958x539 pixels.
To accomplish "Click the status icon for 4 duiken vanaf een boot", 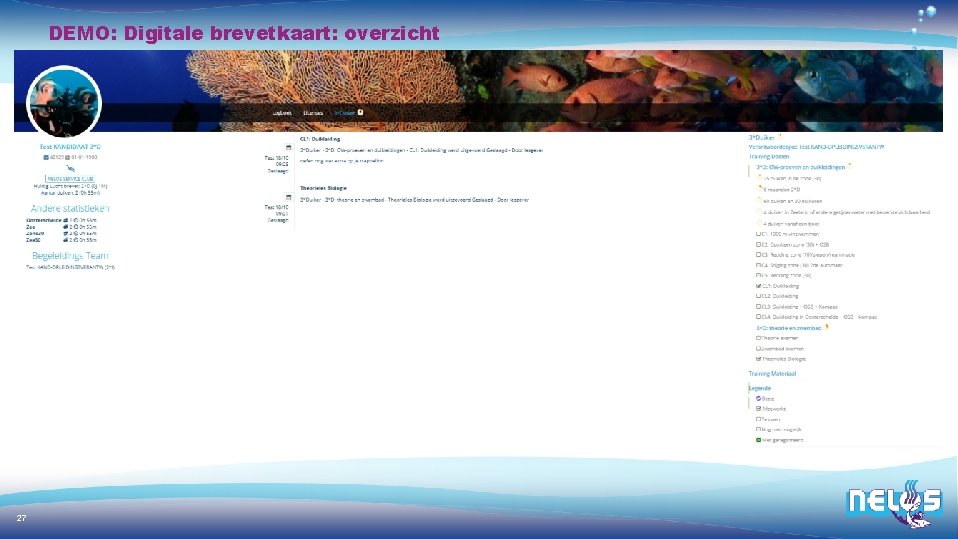I will pos(760,223).
